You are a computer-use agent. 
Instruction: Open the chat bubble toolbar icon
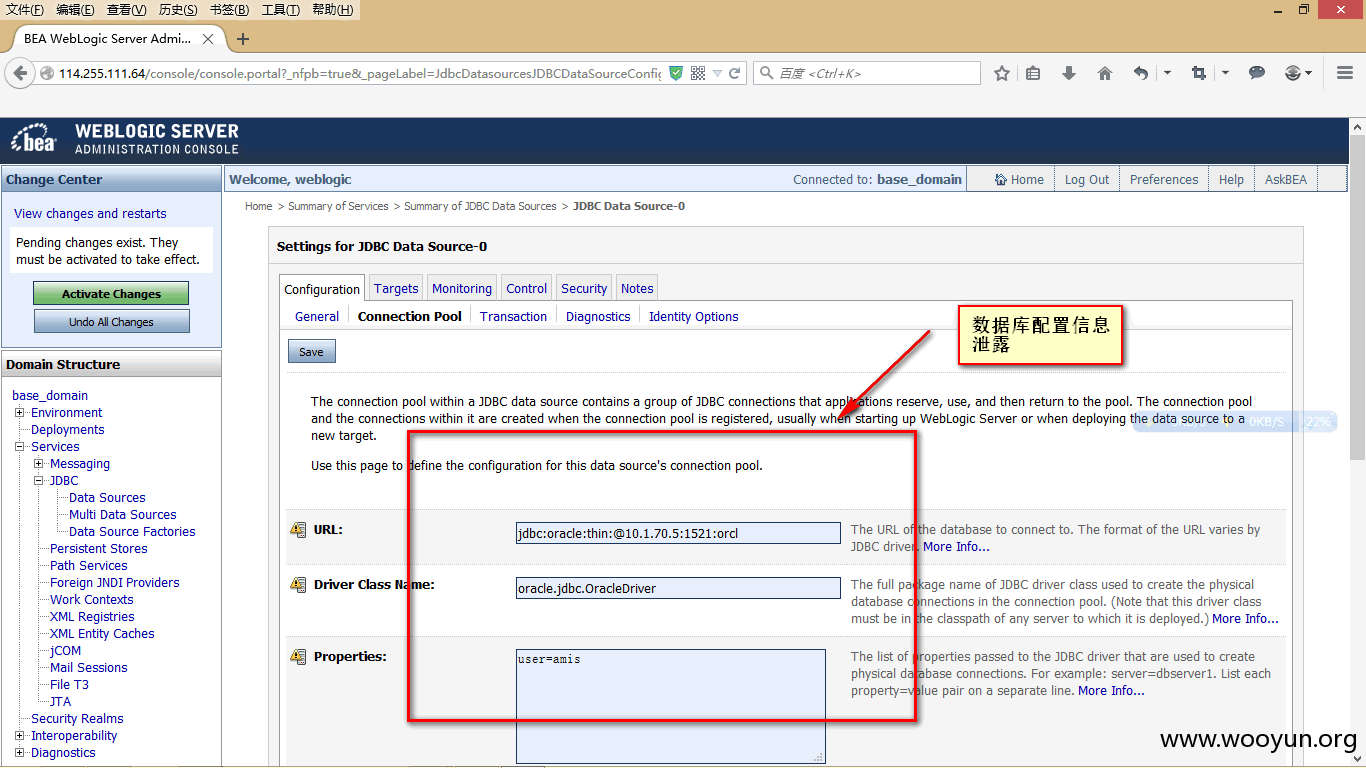point(1257,73)
